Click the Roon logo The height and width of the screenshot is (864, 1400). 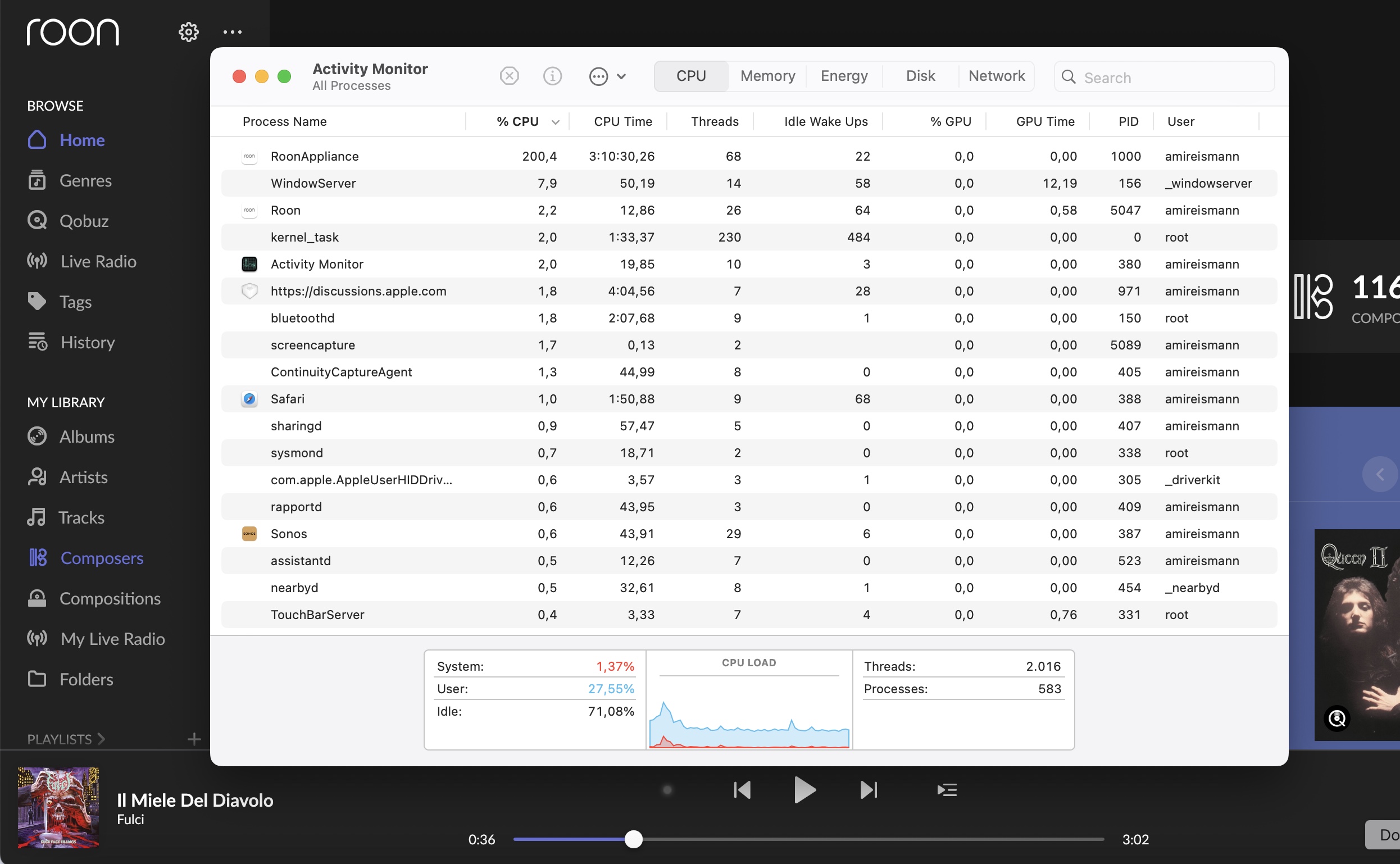coord(72,31)
